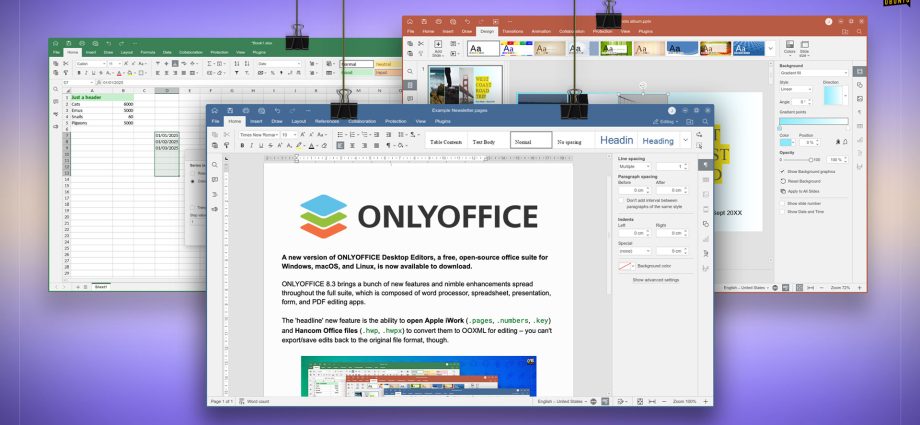
Task: Select slide 1 thumbnail in presentation
Action: coord(465,85)
